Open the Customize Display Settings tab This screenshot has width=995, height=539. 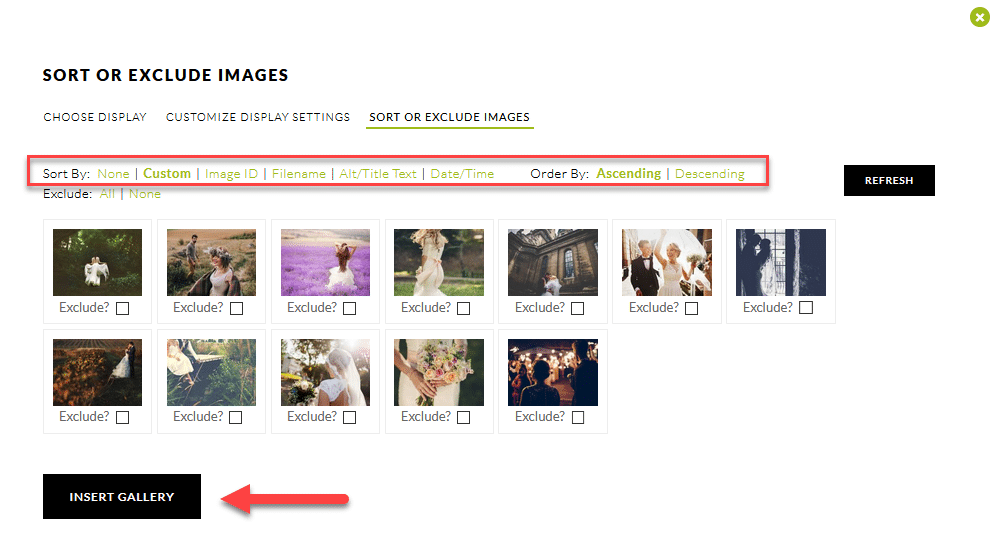click(258, 117)
